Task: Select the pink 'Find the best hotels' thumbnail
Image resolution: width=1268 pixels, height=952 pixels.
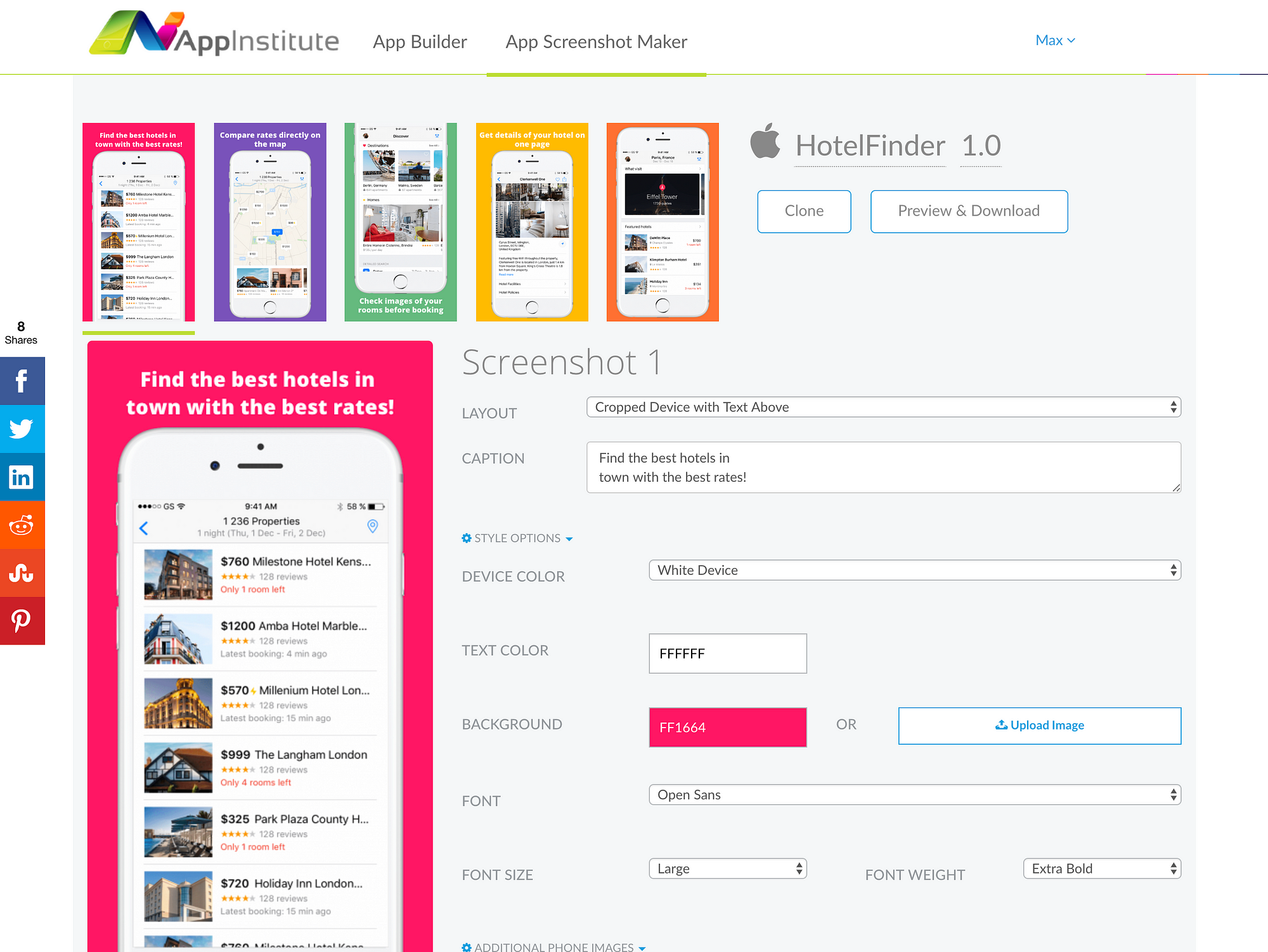Action: pyautogui.click(x=139, y=222)
